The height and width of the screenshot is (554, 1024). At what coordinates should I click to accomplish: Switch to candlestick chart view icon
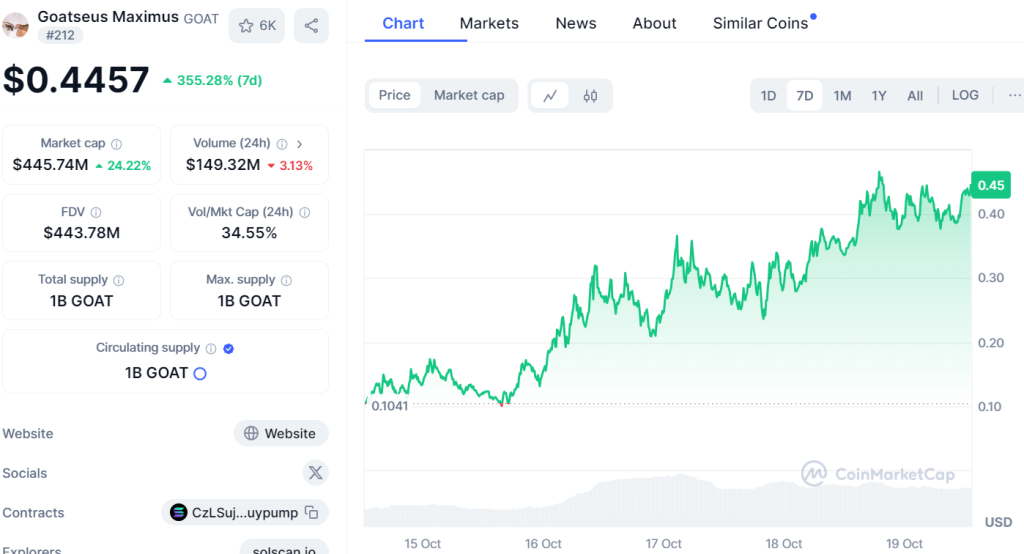click(590, 96)
